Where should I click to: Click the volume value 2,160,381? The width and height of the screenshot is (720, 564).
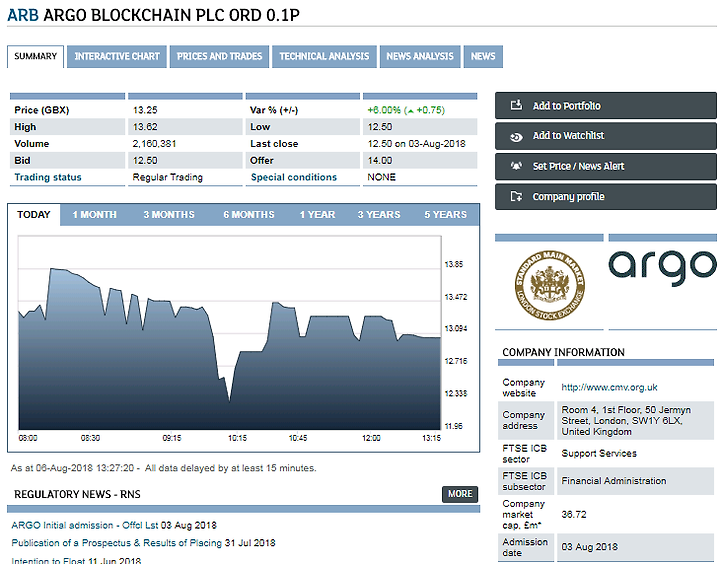tap(154, 144)
